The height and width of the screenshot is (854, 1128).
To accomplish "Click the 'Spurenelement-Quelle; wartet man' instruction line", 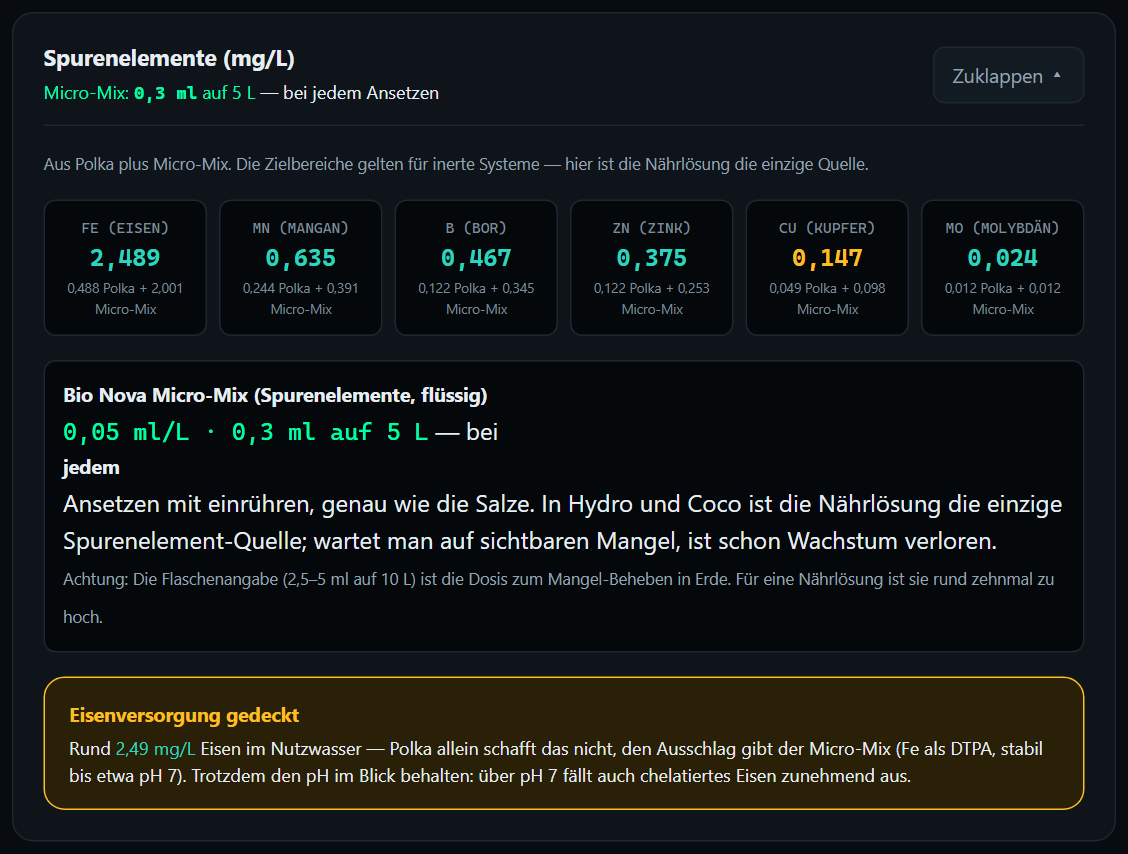I will (x=530, y=541).
